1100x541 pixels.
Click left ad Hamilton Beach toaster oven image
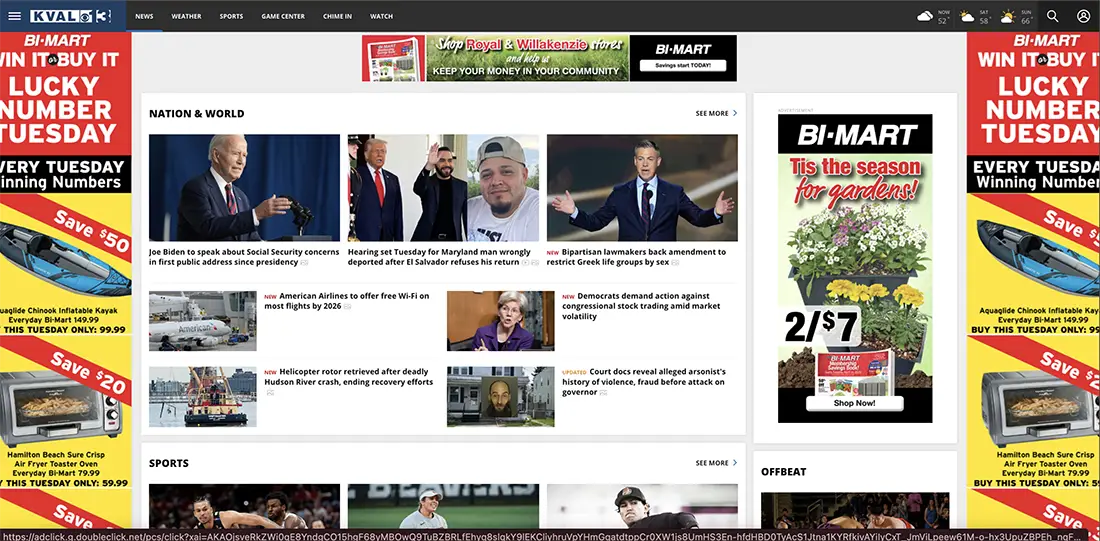[62, 408]
